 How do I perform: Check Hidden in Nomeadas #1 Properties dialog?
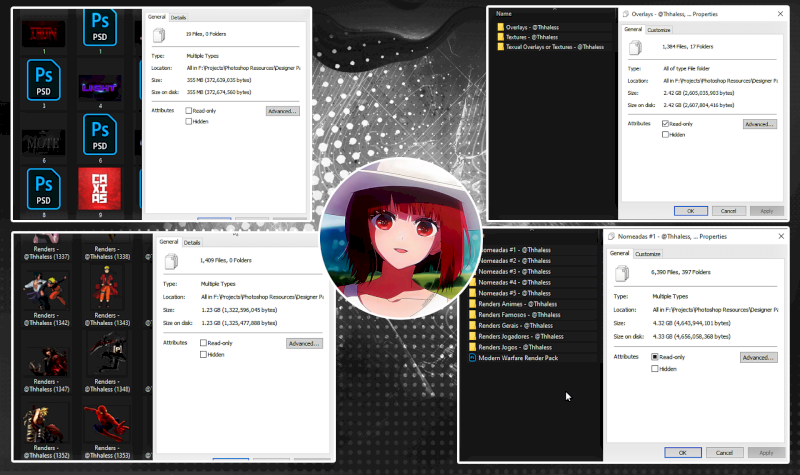click(x=656, y=368)
